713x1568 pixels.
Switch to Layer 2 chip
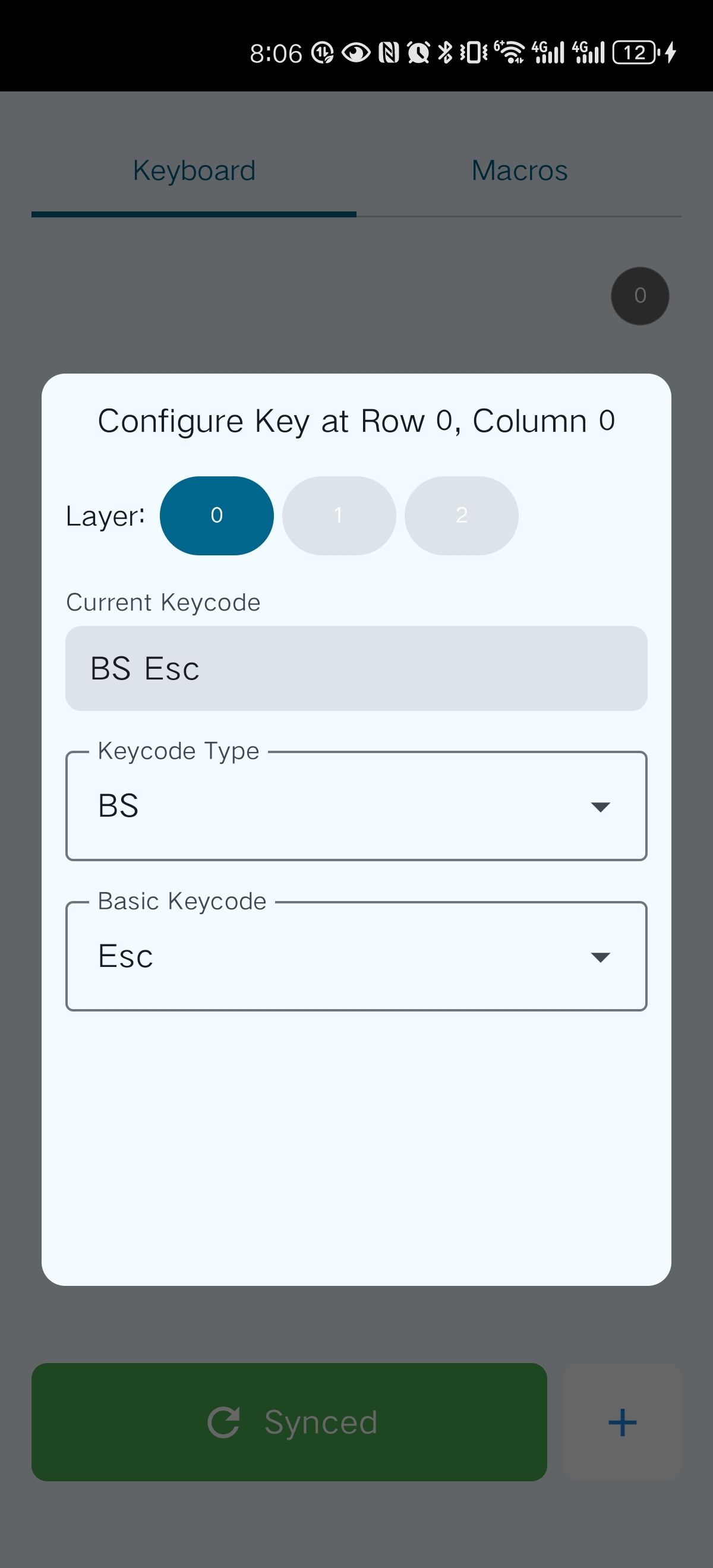pyautogui.click(x=462, y=516)
